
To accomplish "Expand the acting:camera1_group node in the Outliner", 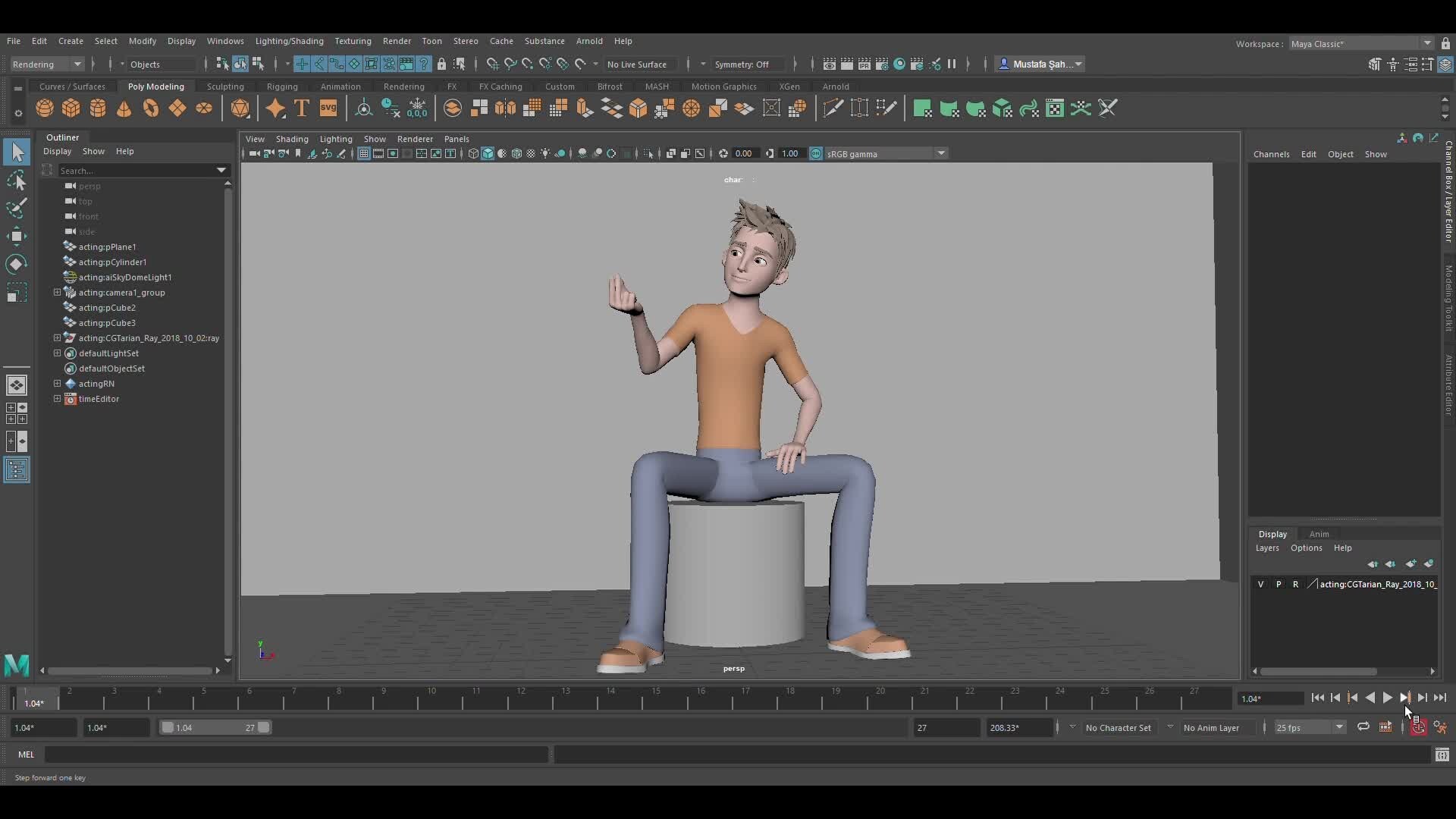I will pos(58,293).
